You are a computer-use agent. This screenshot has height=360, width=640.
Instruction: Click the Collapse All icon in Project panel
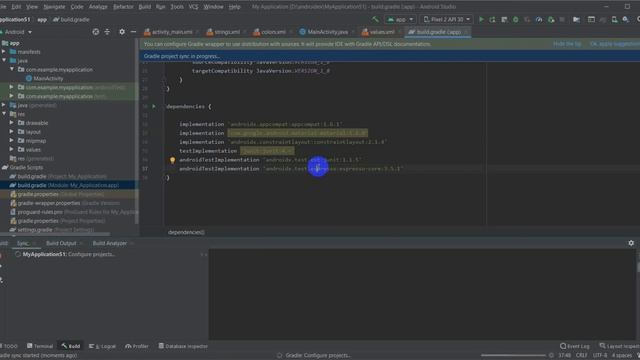[107, 31]
